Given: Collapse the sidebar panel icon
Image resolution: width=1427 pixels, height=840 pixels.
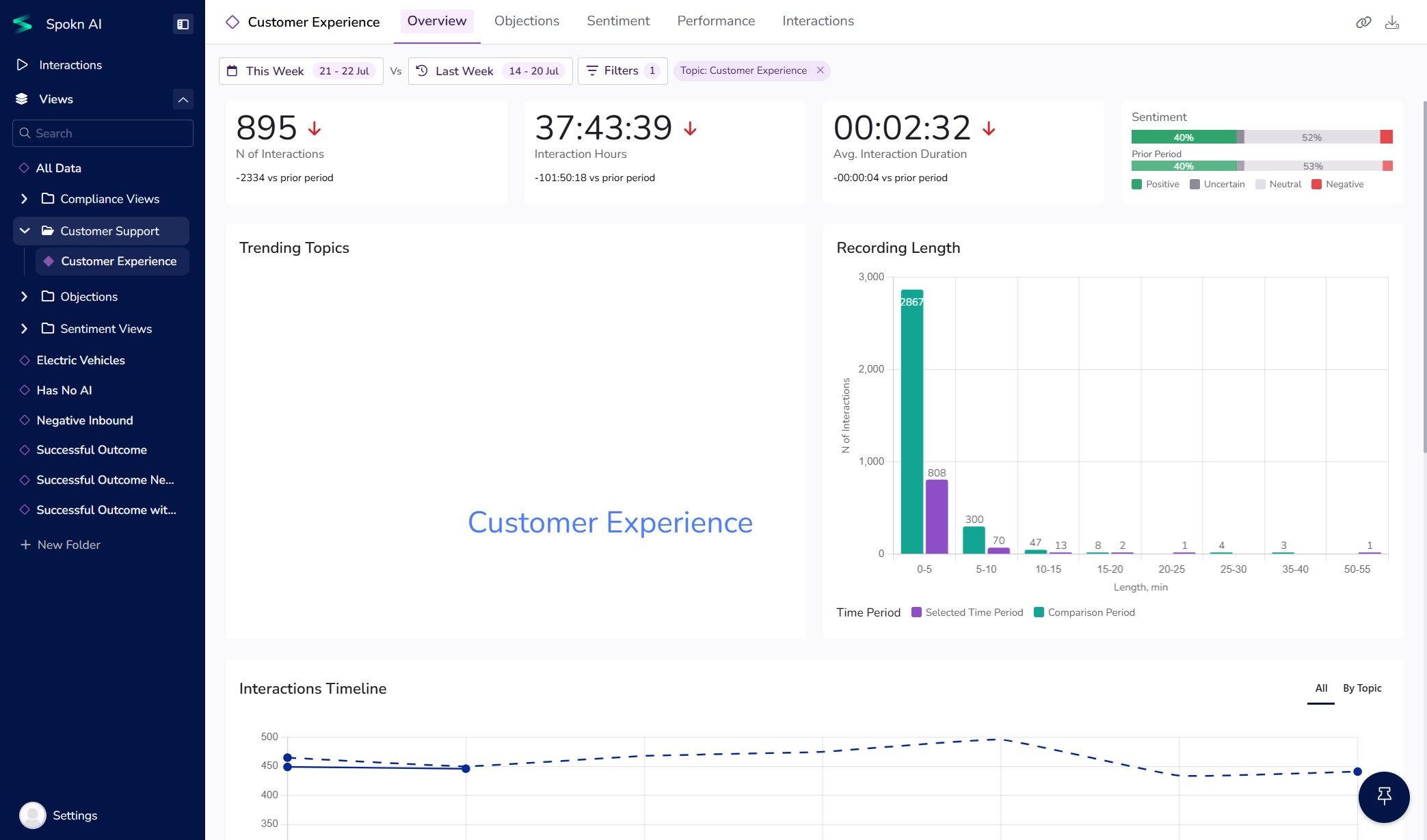Looking at the screenshot, I should click(x=183, y=24).
